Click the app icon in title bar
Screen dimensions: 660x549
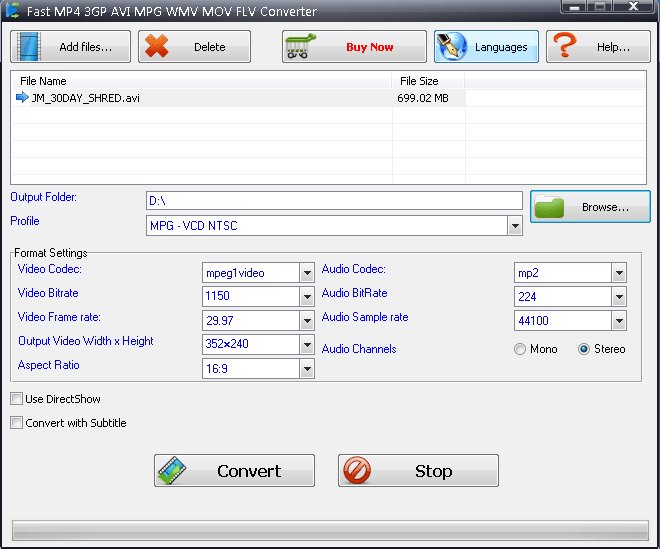13,10
